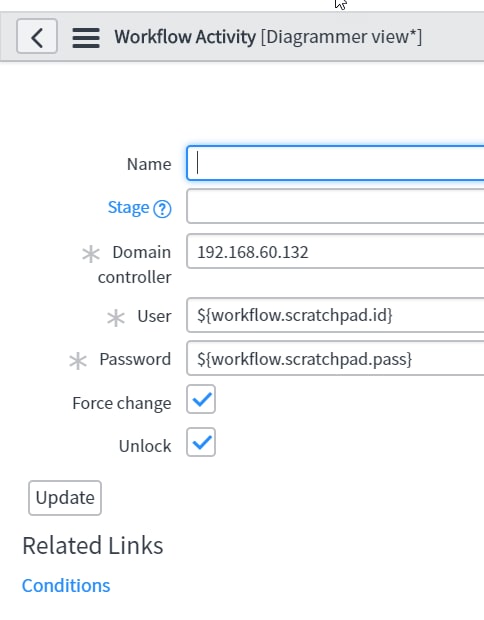Go back using the chevron button
484x620 pixels.
click(37, 36)
